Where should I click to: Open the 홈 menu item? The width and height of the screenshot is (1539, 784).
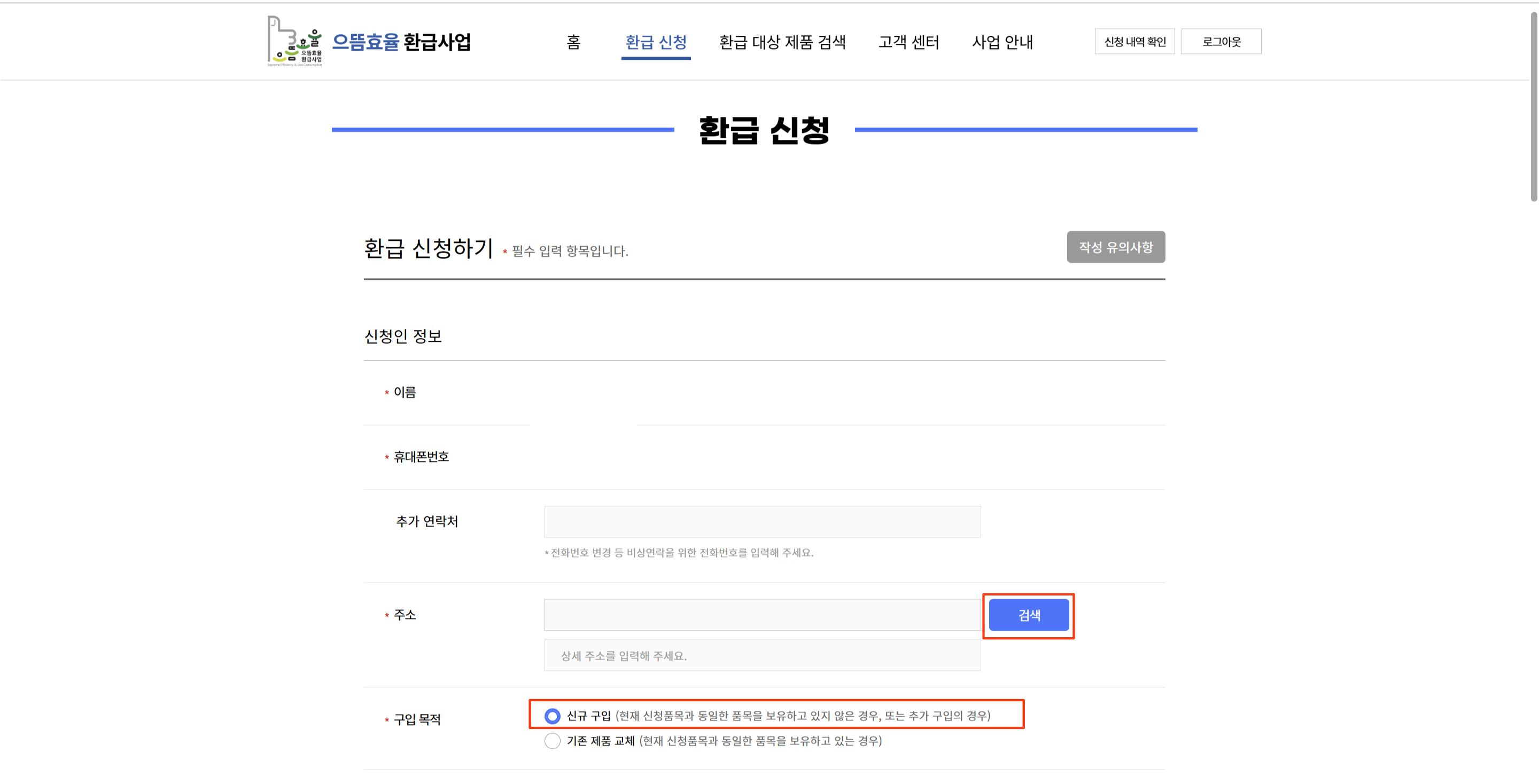(x=573, y=42)
